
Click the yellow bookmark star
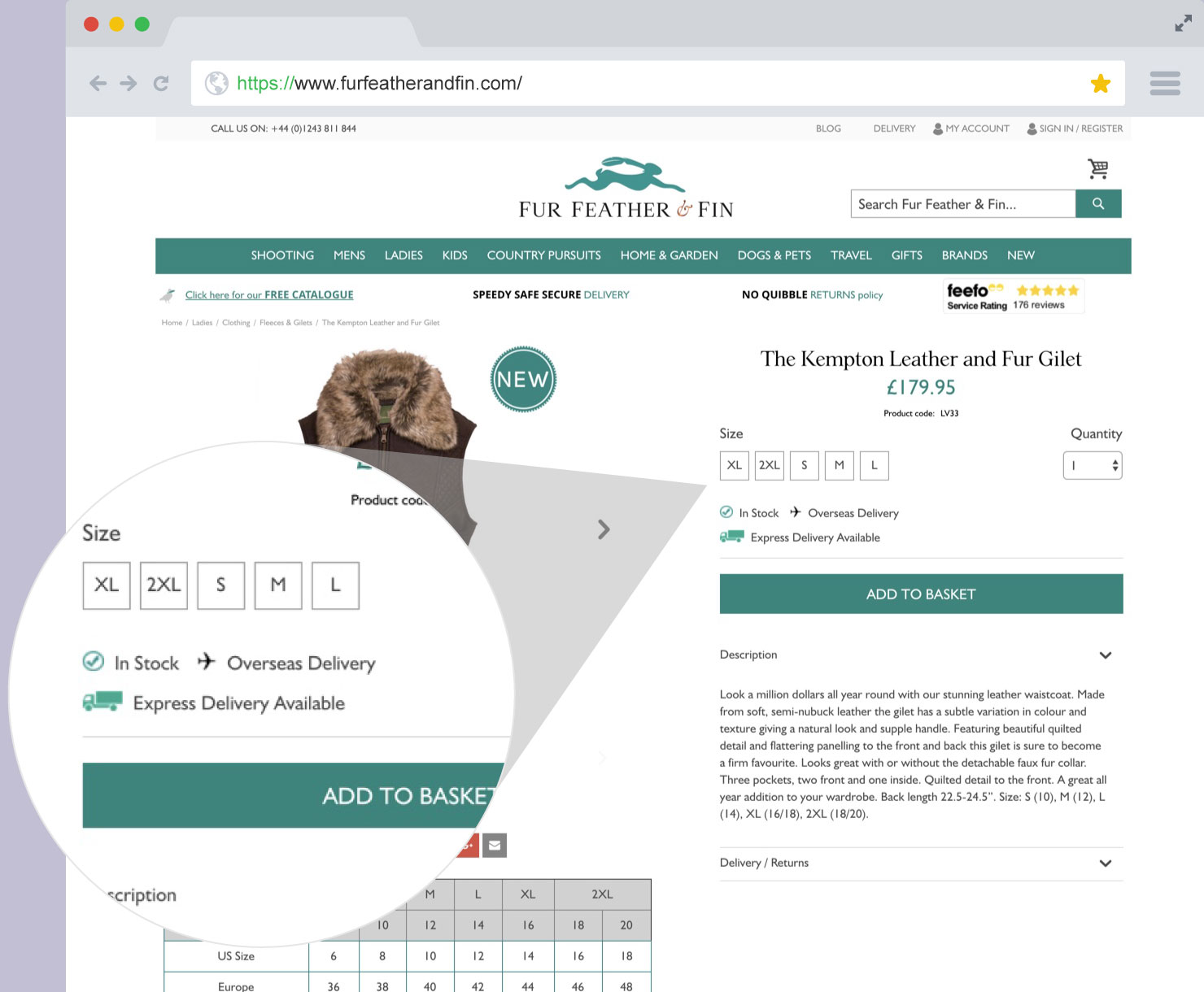(x=1101, y=83)
